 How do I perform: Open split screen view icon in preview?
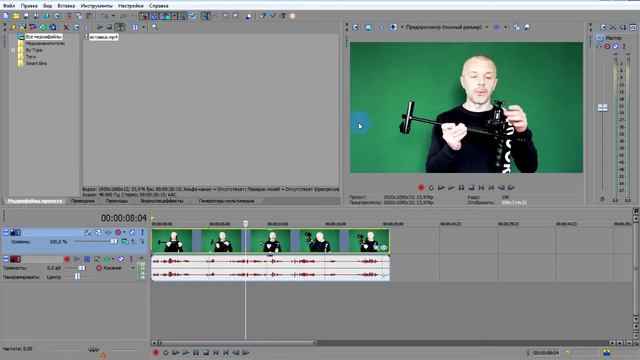click(x=393, y=27)
